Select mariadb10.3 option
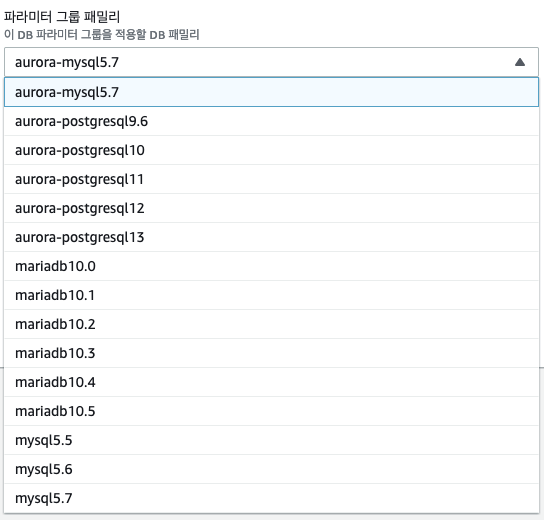Screen dimensions: 544x520 click(271, 353)
